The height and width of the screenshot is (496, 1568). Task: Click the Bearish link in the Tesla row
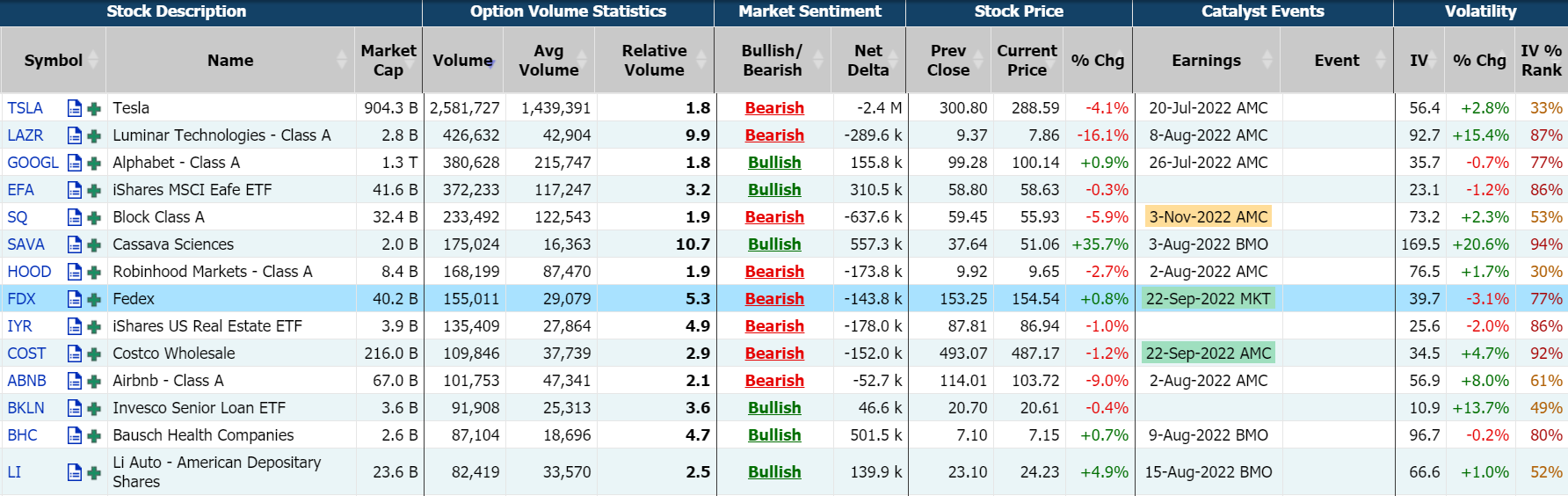[774, 108]
